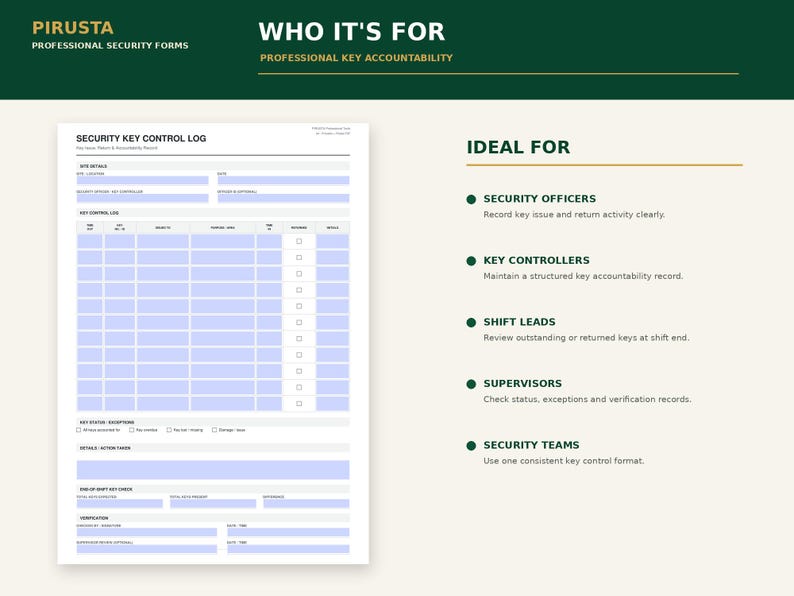Click the PIRUSTA brand logo text
This screenshot has height=596, width=794.
[x=73, y=28]
